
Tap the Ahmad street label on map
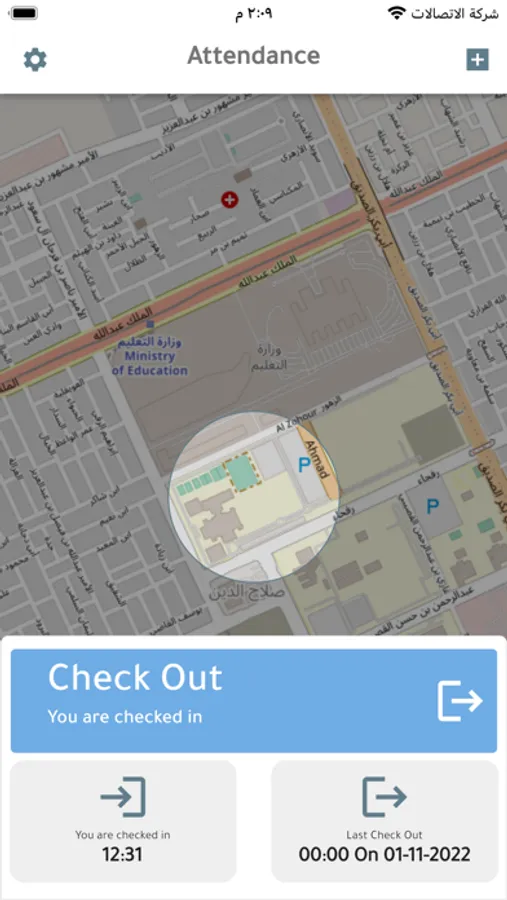(318, 459)
